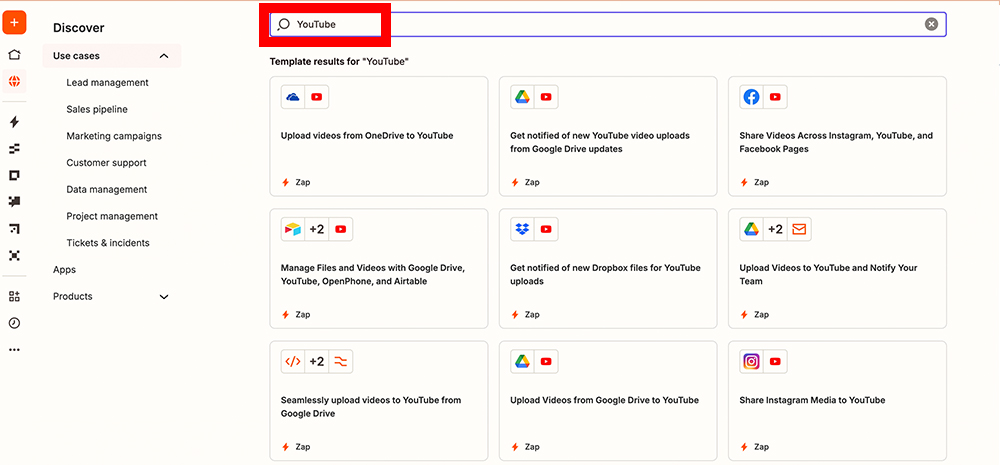
Task: Click the Discover heading
Action: click(78, 28)
